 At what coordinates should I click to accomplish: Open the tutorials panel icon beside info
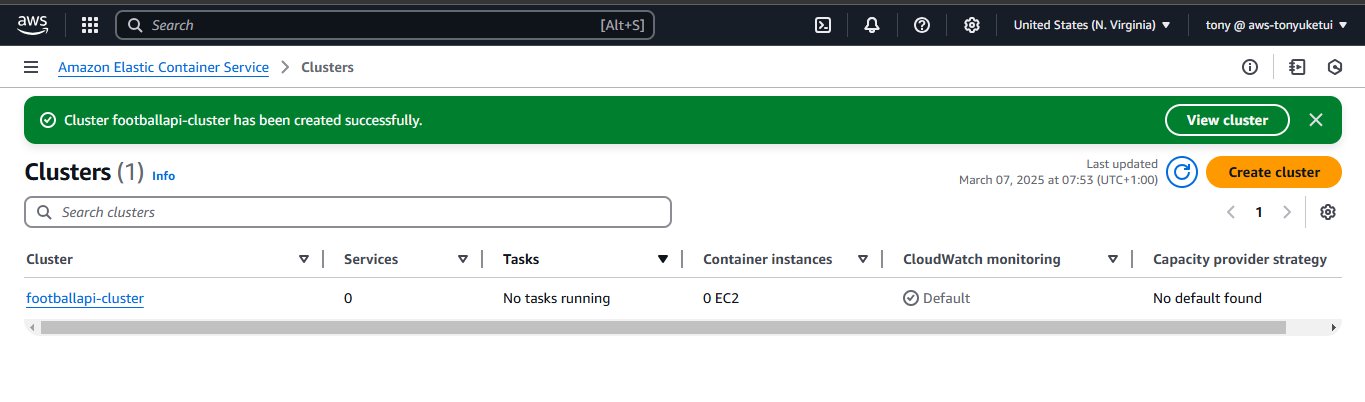click(1297, 67)
